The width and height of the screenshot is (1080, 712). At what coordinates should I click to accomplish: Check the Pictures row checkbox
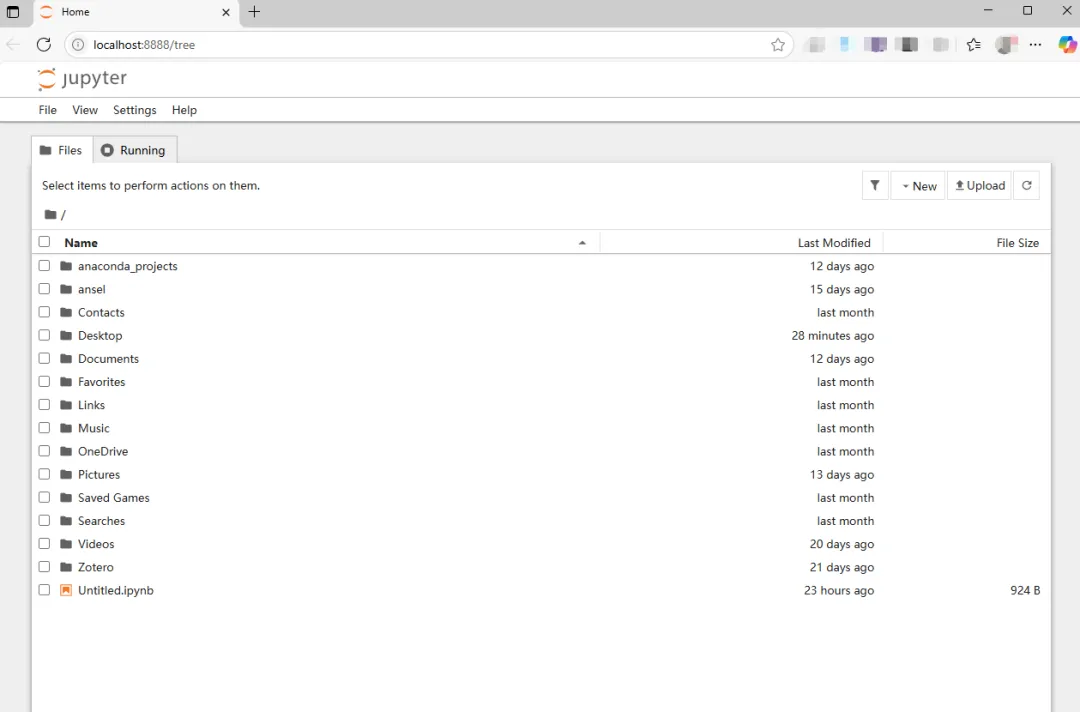(44, 474)
